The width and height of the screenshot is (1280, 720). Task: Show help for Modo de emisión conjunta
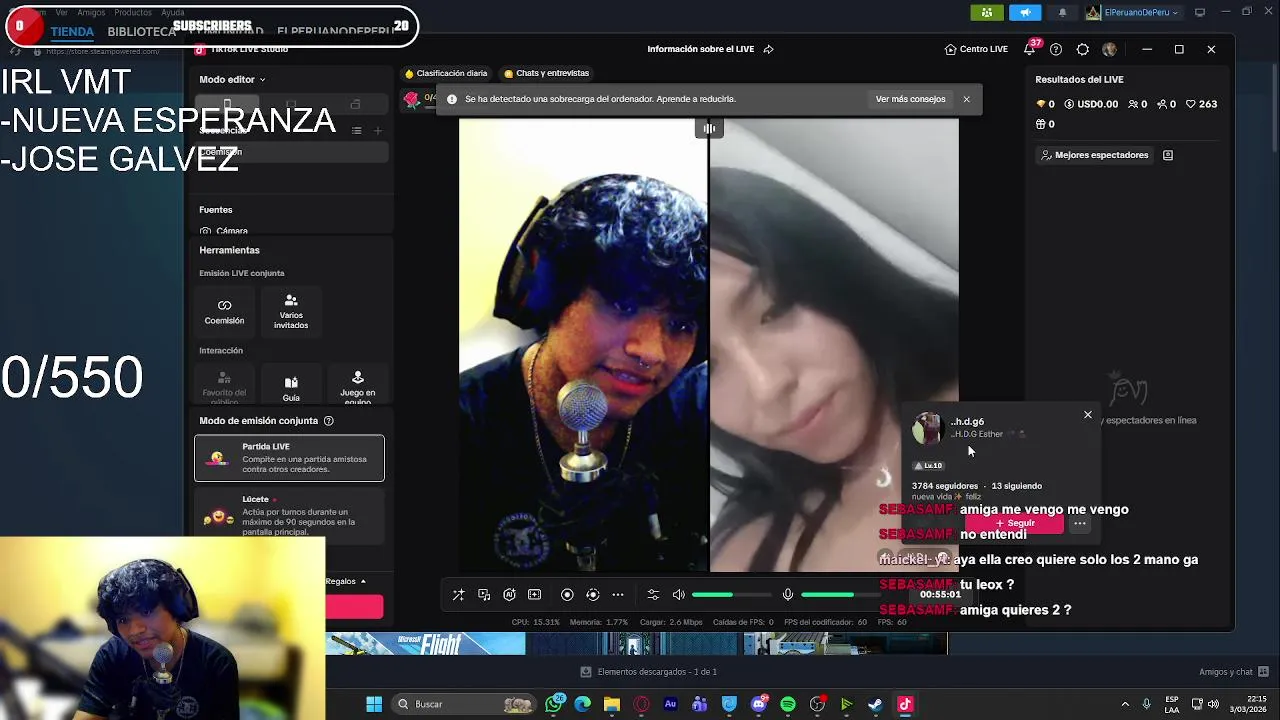click(328, 421)
